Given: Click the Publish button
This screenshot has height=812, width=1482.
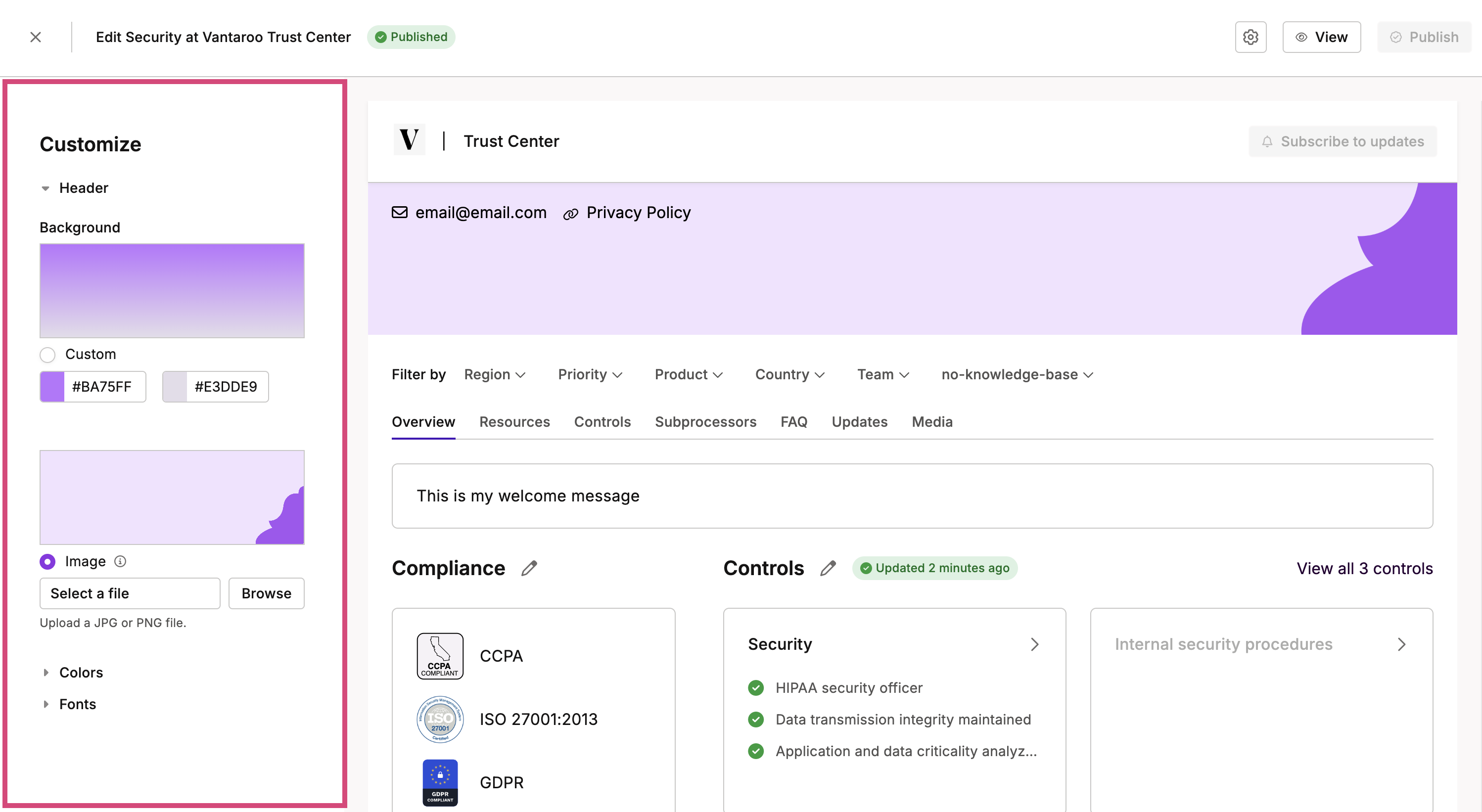Looking at the screenshot, I should [1423, 37].
